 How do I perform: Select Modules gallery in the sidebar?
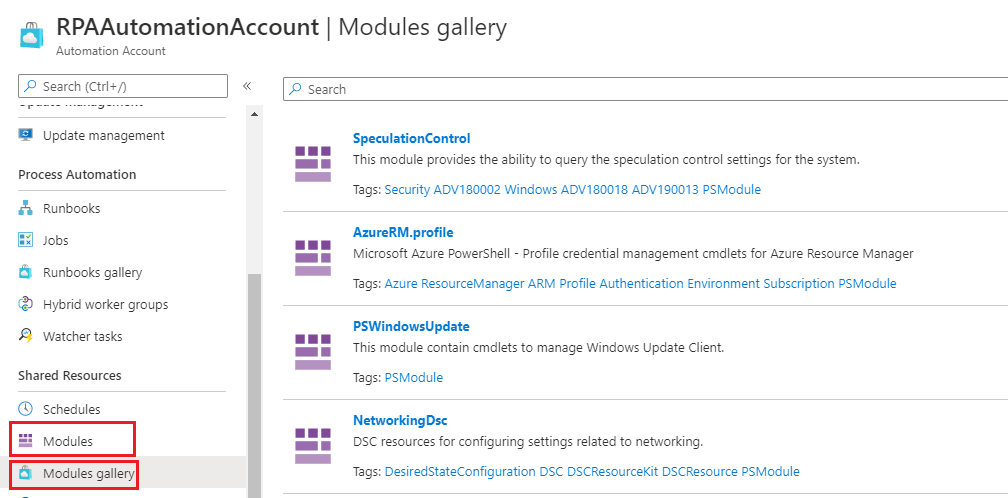coord(88,473)
